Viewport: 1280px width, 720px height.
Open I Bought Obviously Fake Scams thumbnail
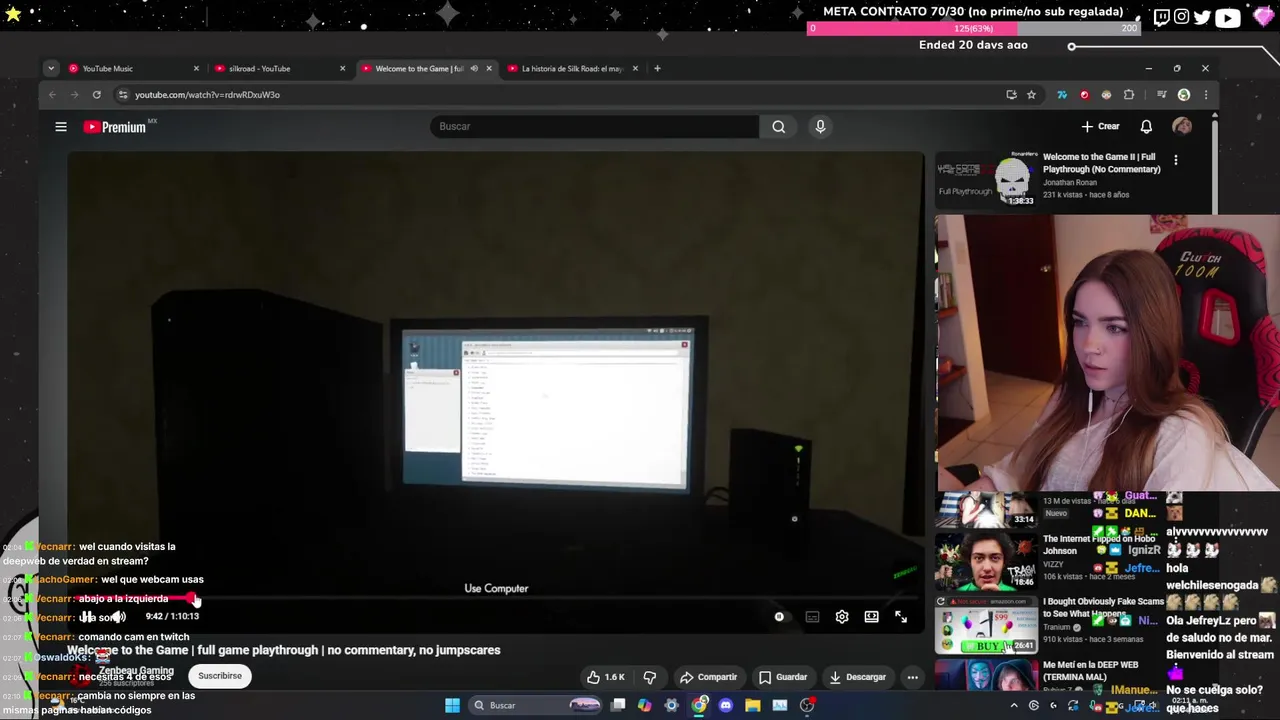(x=986, y=623)
